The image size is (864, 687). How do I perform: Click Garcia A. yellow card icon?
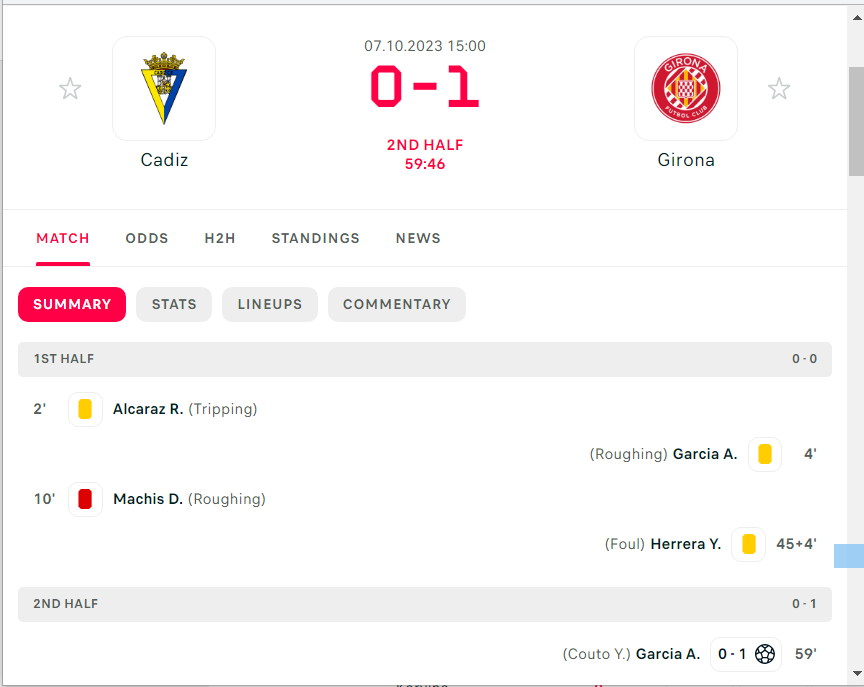click(x=765, y=454)
